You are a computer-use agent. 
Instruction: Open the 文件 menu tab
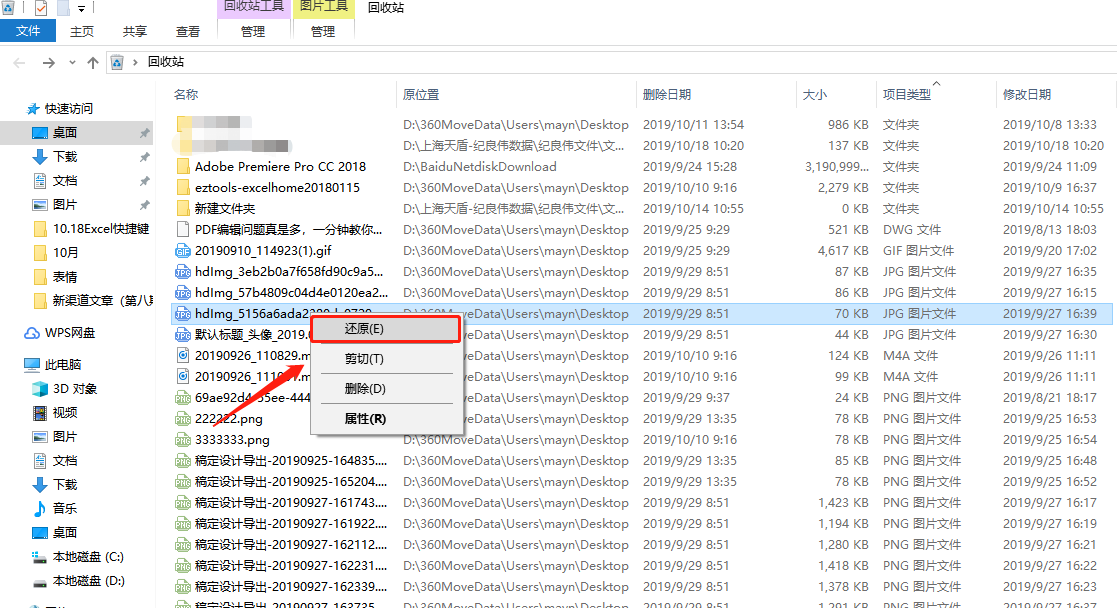pos(28,31)
